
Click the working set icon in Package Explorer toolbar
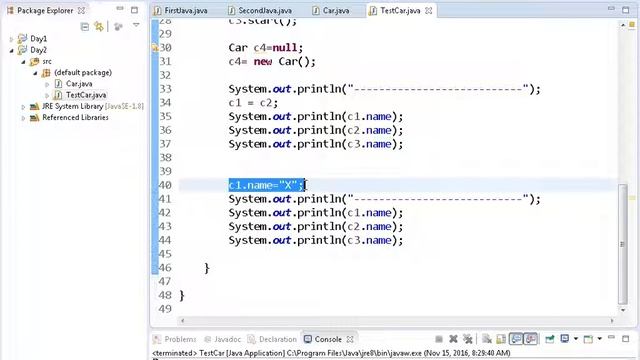pyautogui.click(x=118, y=27)
